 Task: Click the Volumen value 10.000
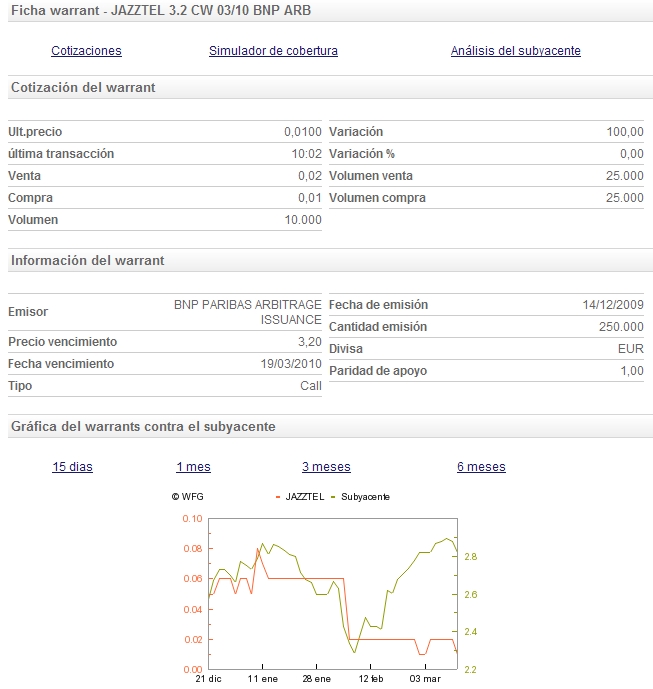[x=303, y=220]
